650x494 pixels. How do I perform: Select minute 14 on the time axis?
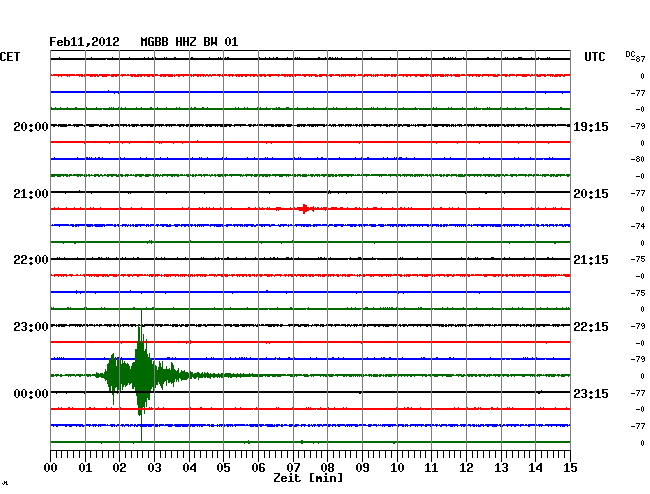(535, 468)
